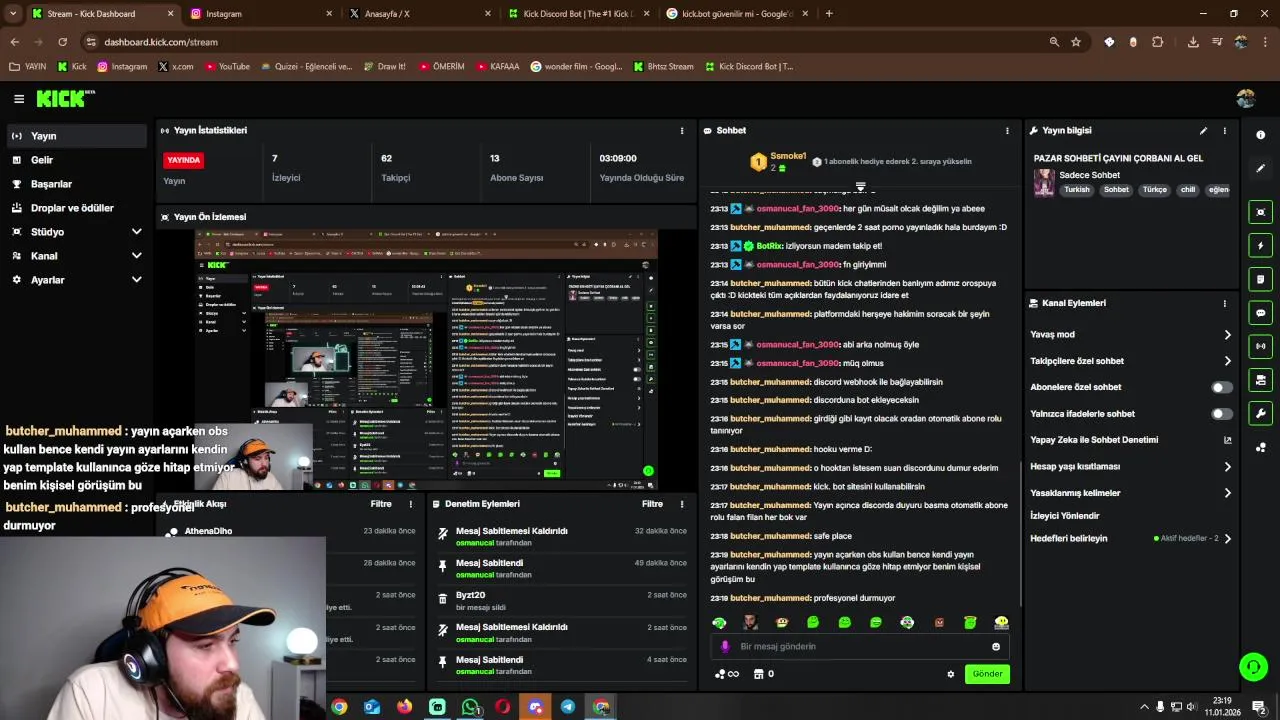Toggle Abonelere özel sohbet switch
The image size is (1280, 720).
click(x=1222, y=387)
